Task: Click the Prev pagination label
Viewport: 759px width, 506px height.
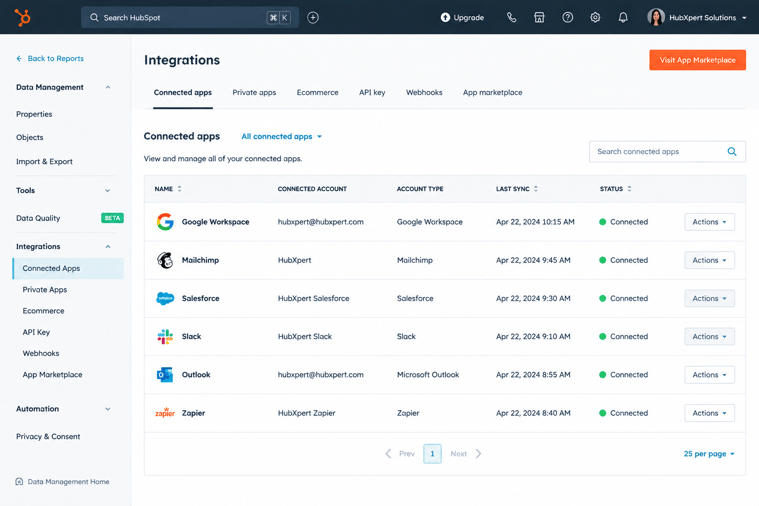Action: 407,454
